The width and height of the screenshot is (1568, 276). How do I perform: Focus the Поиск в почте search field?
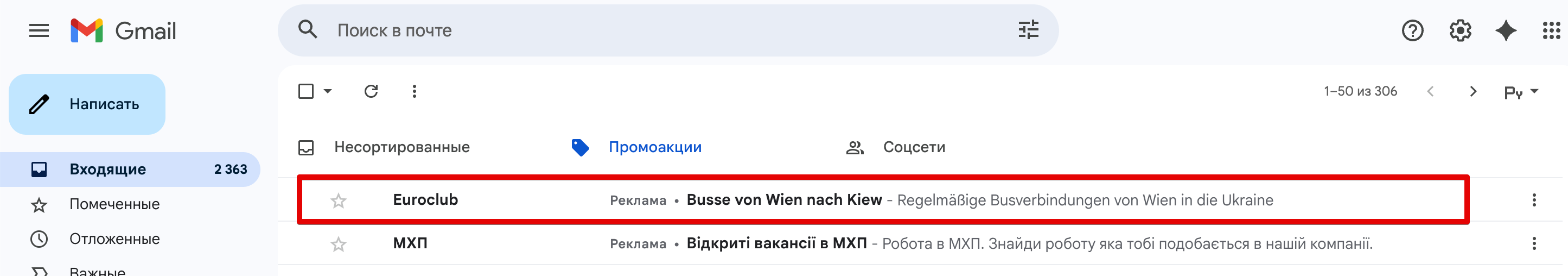pyautogui.click(x=670, y=30)
